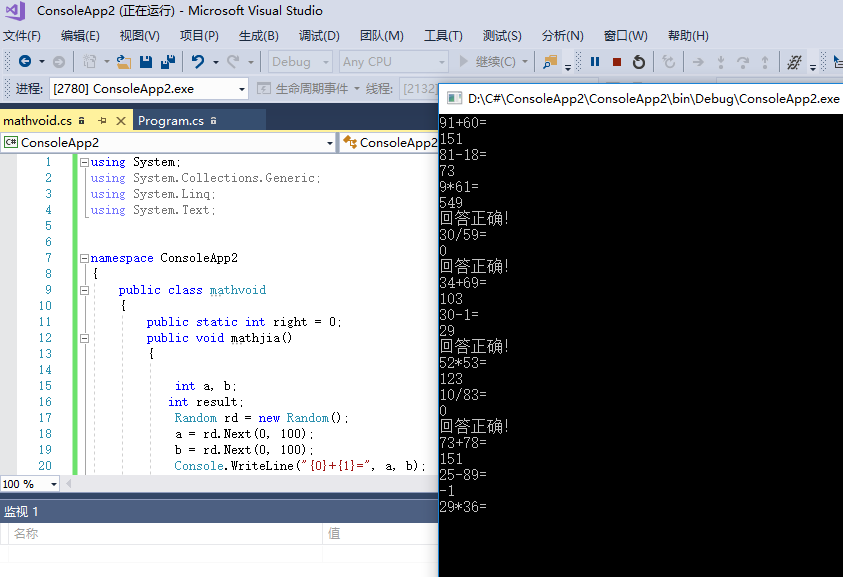Save the current file with Save icon
This screenshot has height=577, width=843.
coord(146,62)
